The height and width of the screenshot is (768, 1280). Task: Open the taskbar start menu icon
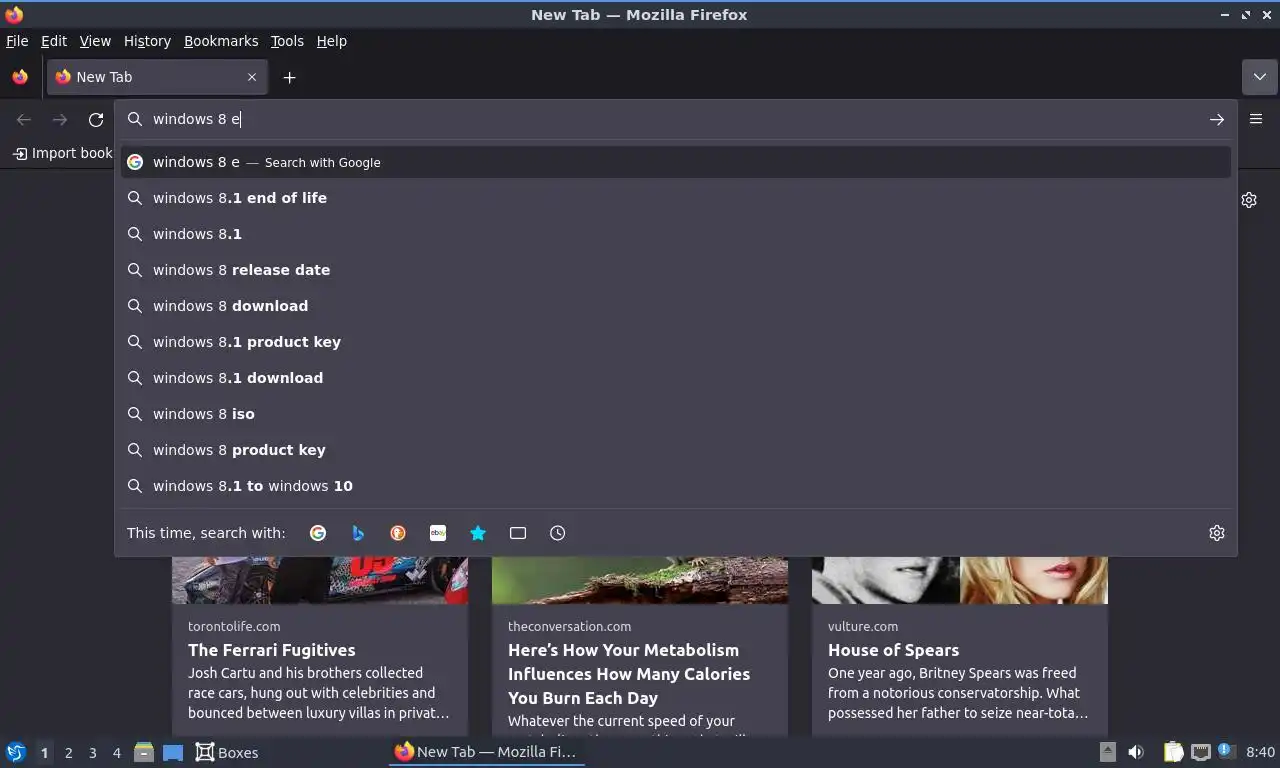click(16, 752)
